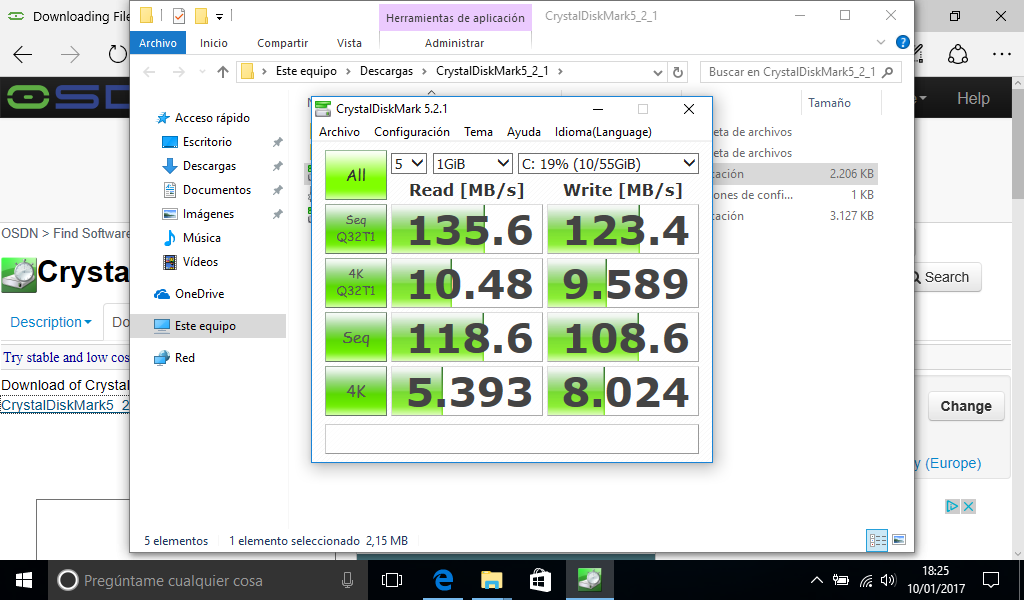Viewport: 1024px width, 600px height.
Task: Open Documentos in navigation pane
Action: (x=217, y=190)
